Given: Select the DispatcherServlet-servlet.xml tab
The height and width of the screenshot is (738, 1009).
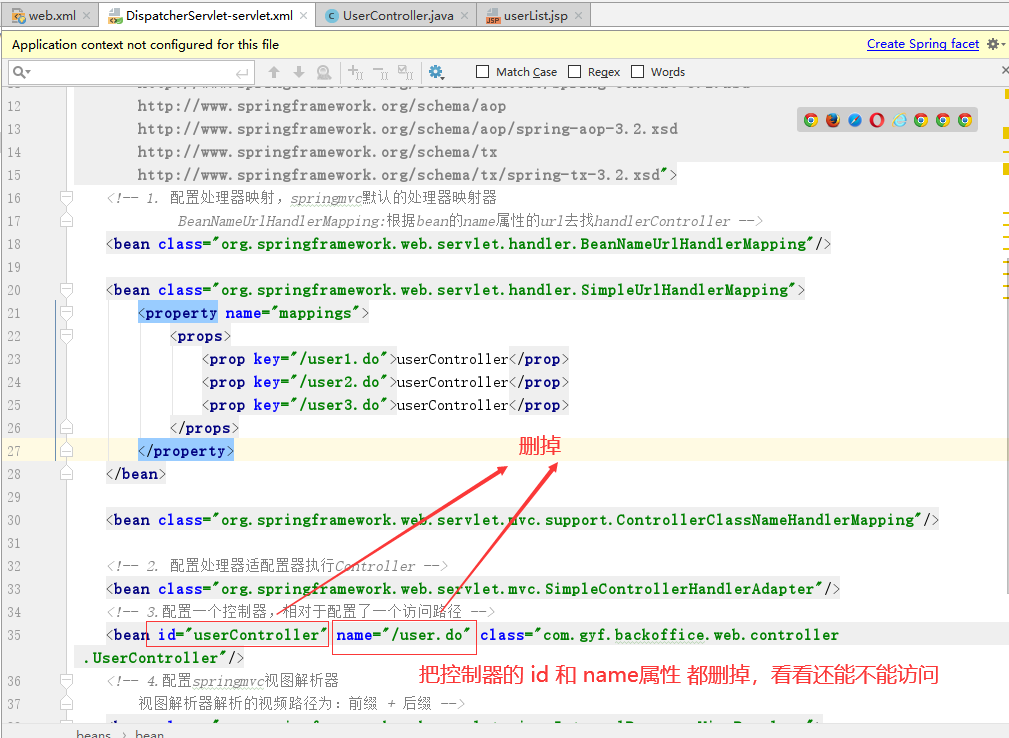Looking at the screenshot, I should coord(207,15).
